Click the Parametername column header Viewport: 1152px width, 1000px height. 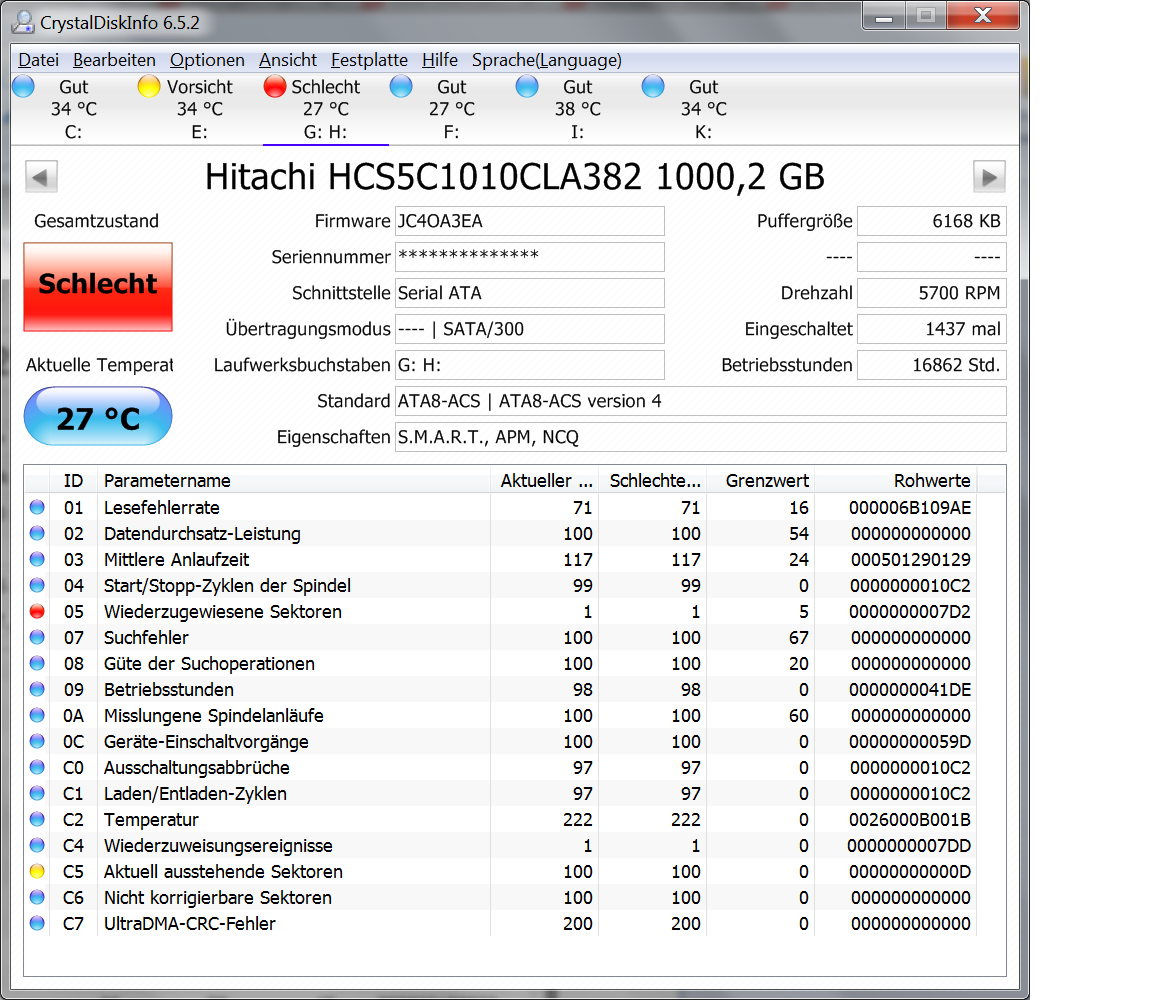(x=294, y=481)
